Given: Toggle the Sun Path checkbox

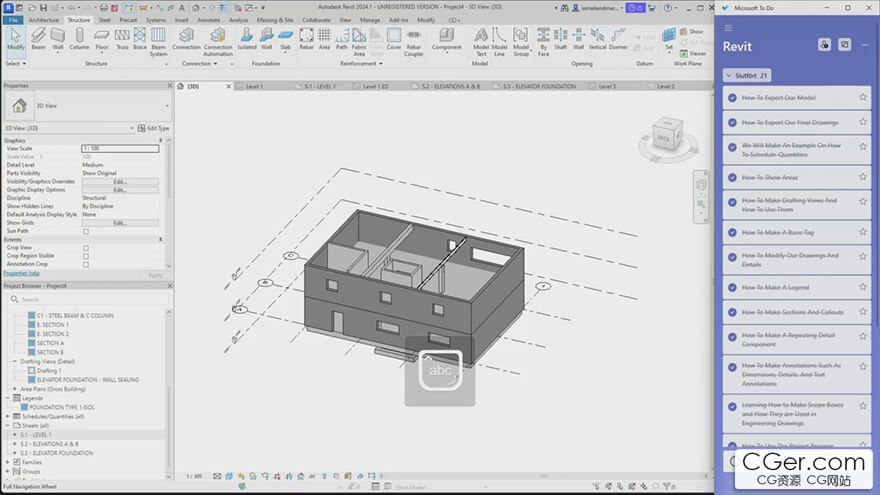Looking at the screenshot, I should click(86, 231).
